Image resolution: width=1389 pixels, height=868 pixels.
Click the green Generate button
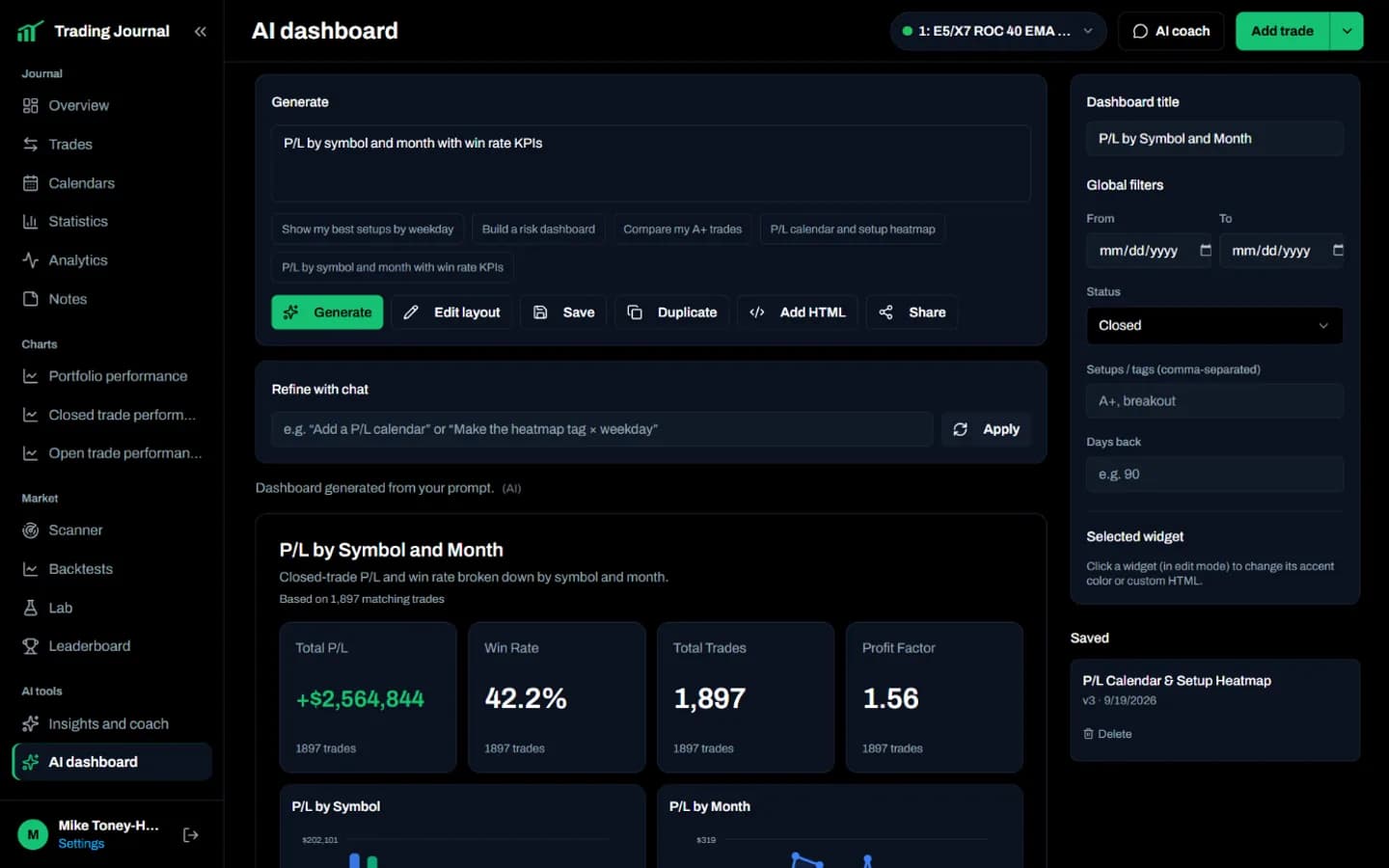coord(327,312)
